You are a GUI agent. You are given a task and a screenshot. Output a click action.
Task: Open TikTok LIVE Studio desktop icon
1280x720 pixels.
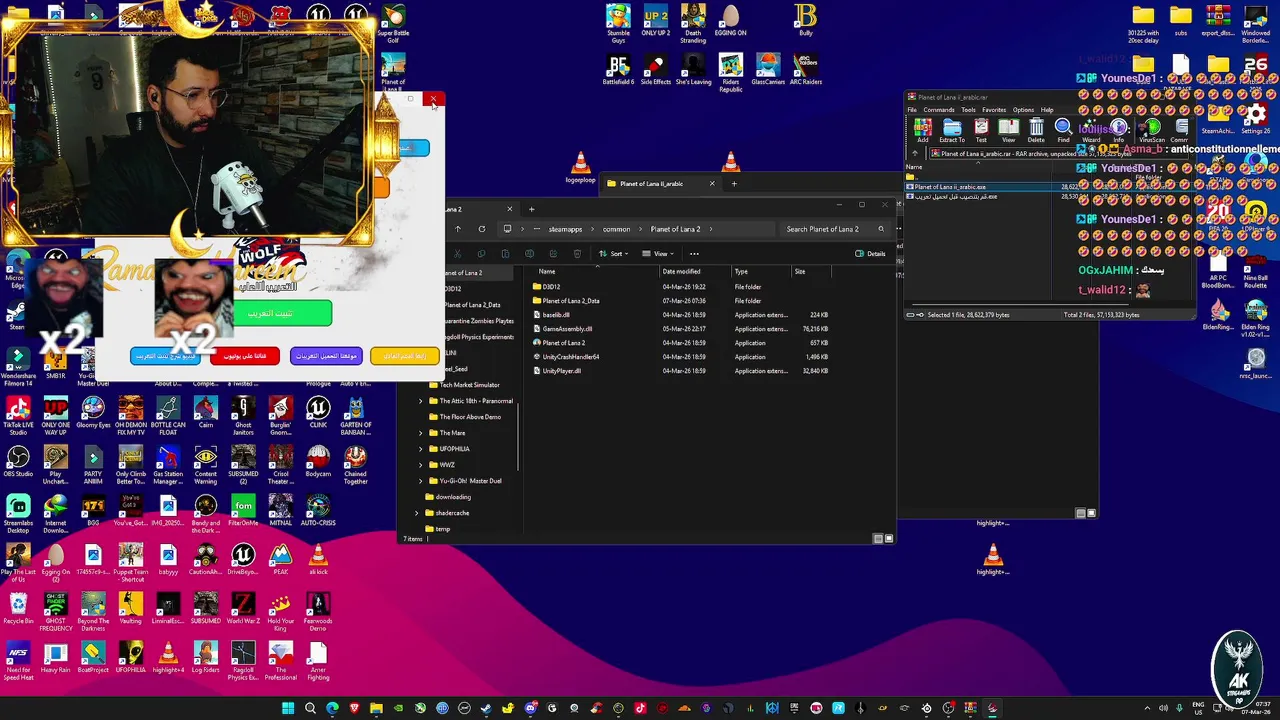click(x=18, y=413)
